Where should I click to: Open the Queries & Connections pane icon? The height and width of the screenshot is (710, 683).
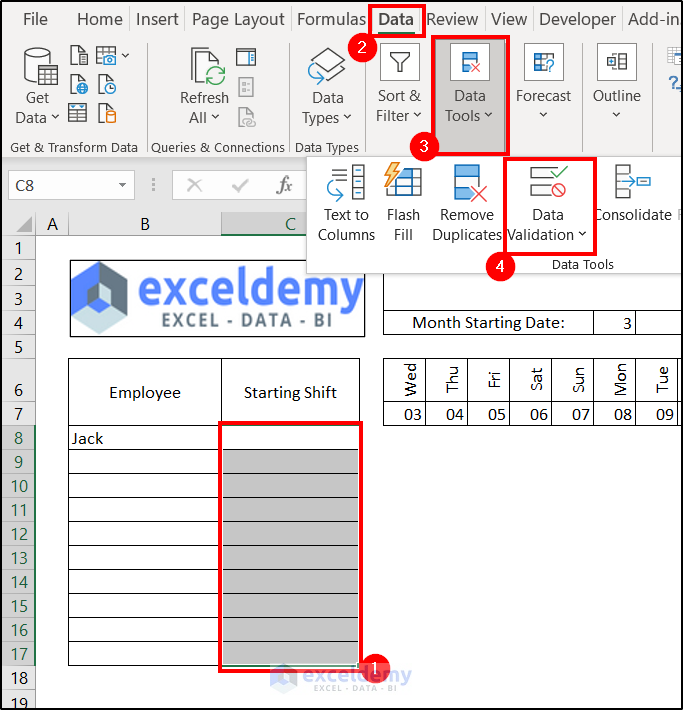246,57
